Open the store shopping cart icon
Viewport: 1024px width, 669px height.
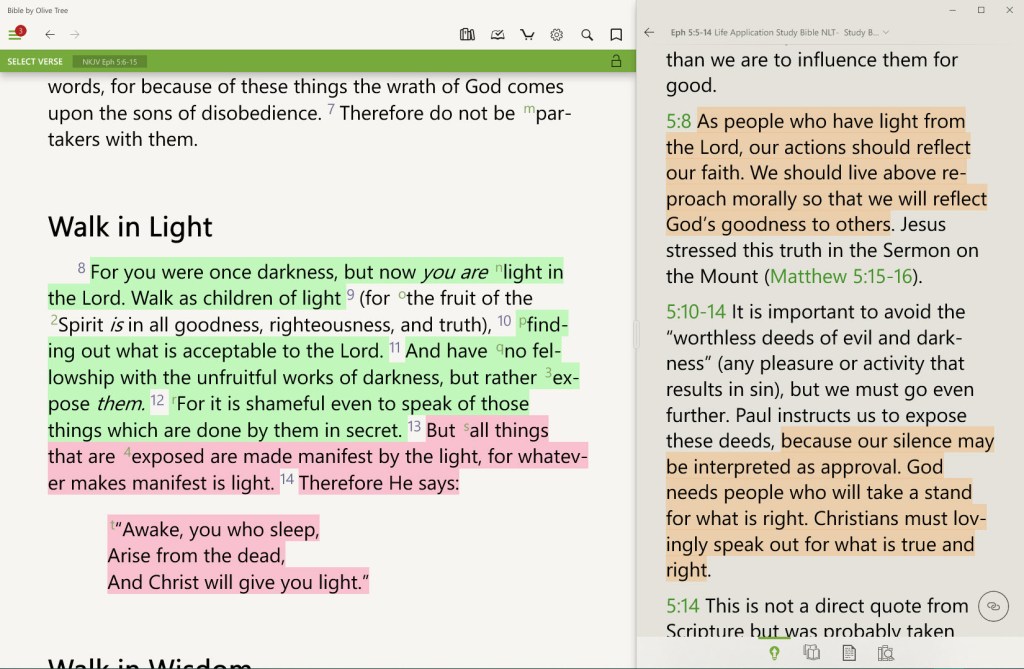pos(527,34)
